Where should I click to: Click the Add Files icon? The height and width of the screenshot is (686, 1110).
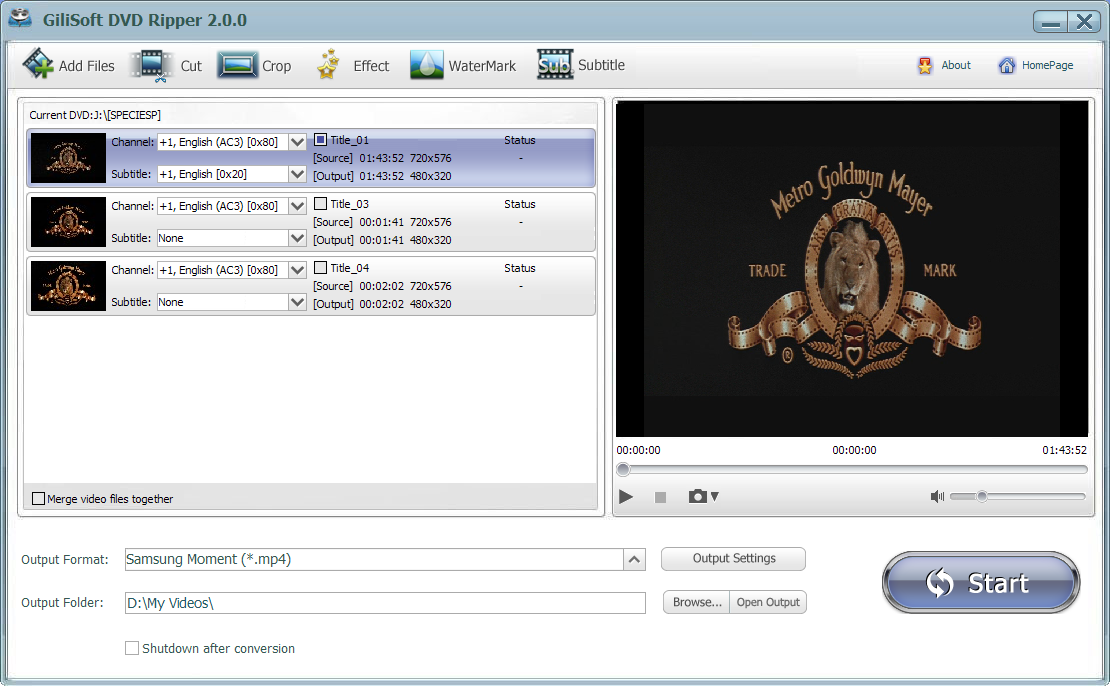[x=37, y=63]
